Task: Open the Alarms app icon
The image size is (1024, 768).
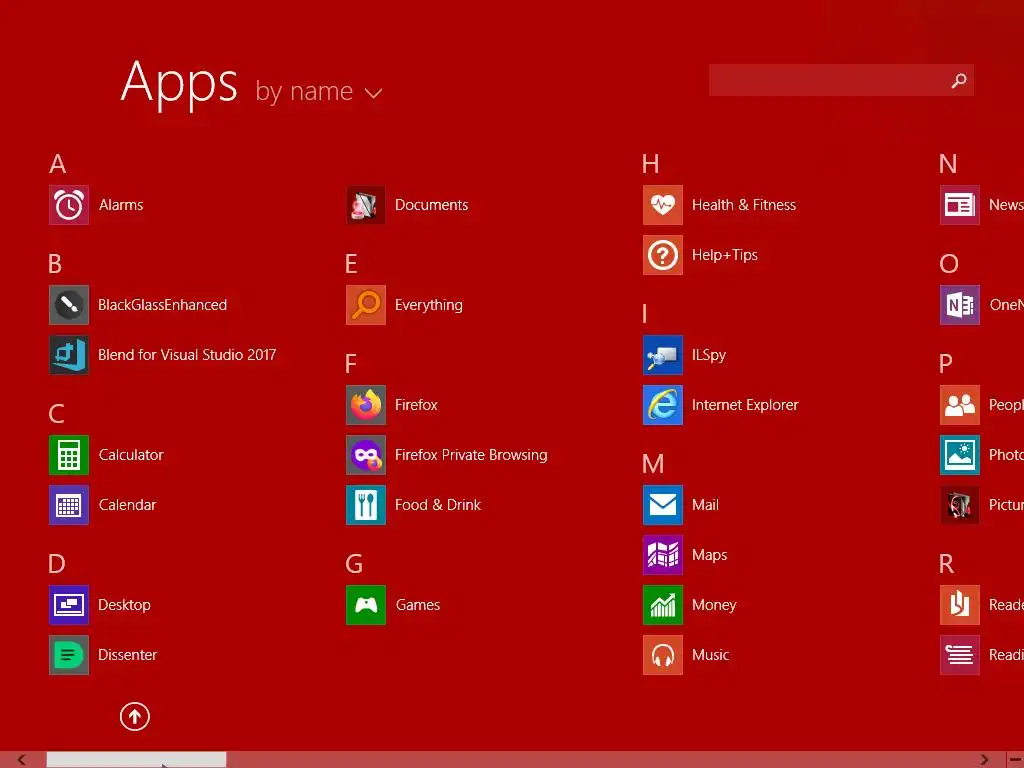Action: coord(69,205)
